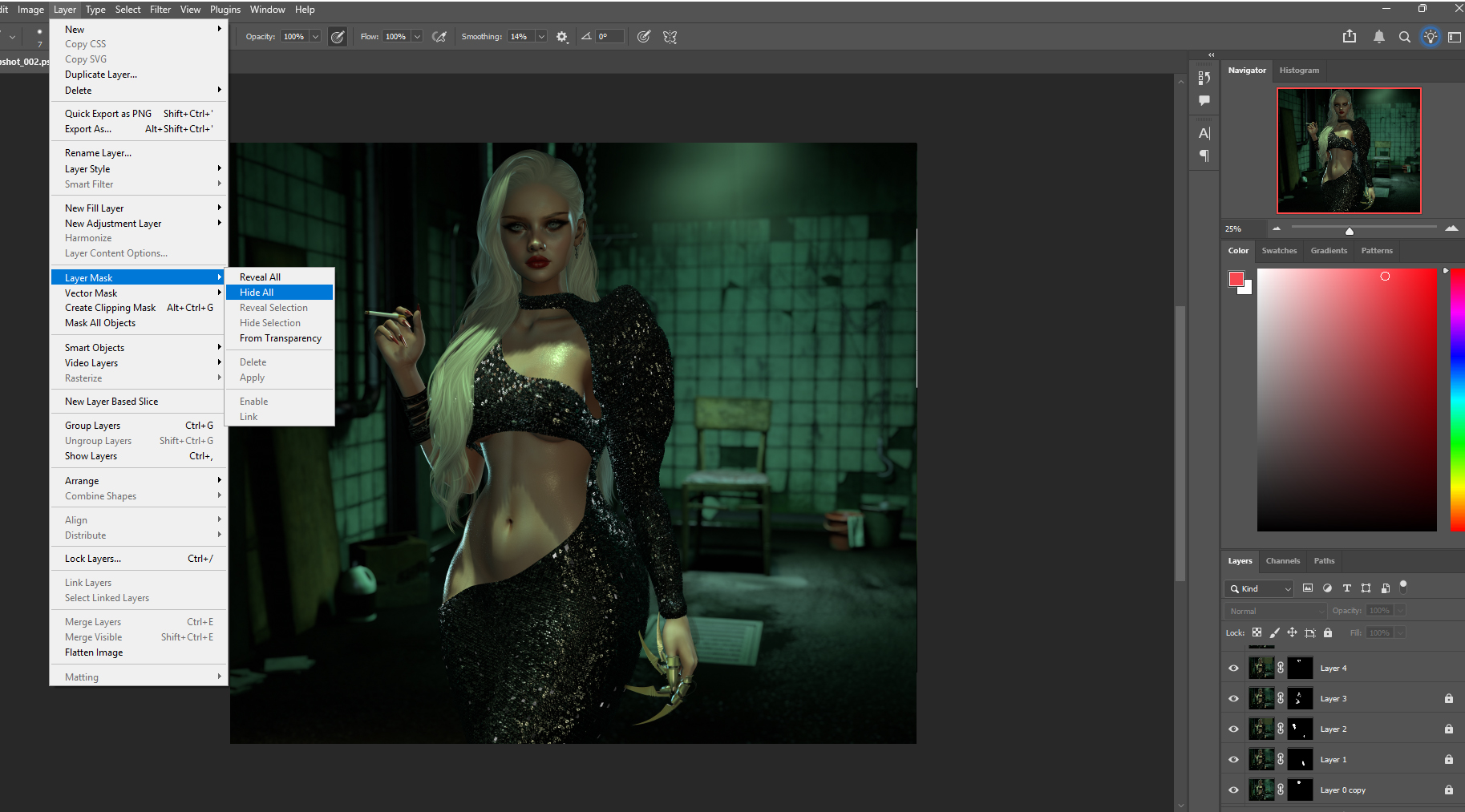
Task: Choose Hide All from the Layer Mask submenu
Action: click(256, 292)
